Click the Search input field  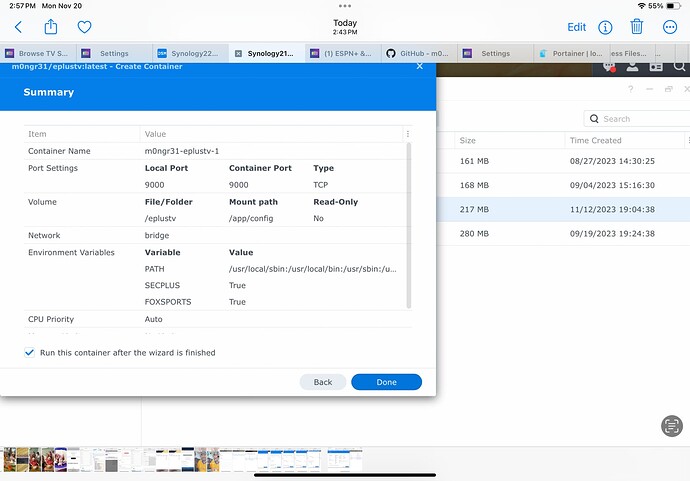[x=636, y=118]
